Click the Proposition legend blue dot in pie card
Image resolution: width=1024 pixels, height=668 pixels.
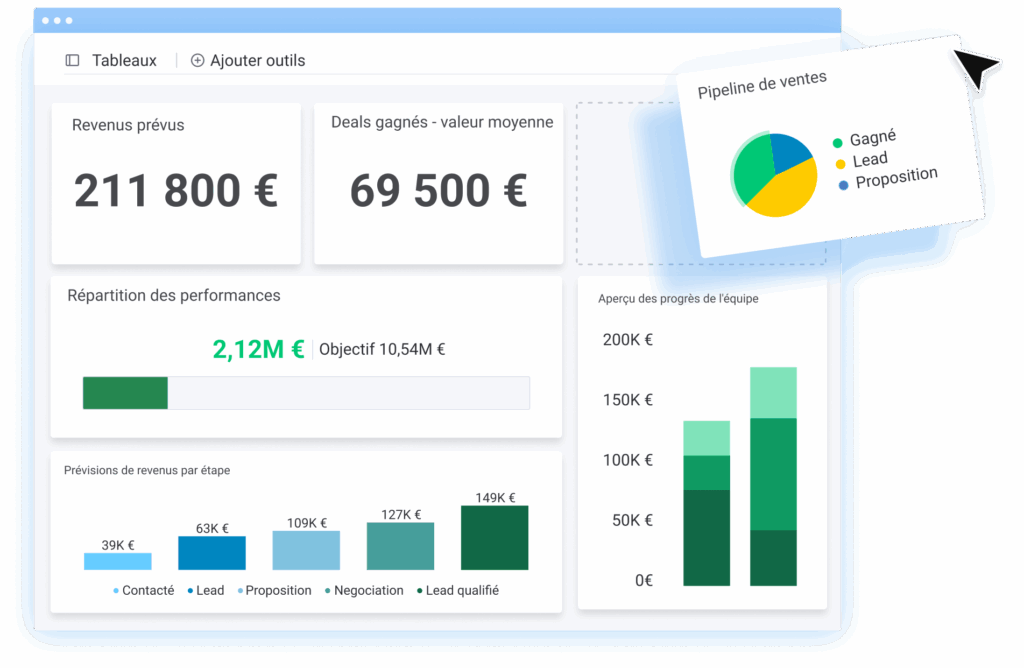tap(844, 185)
